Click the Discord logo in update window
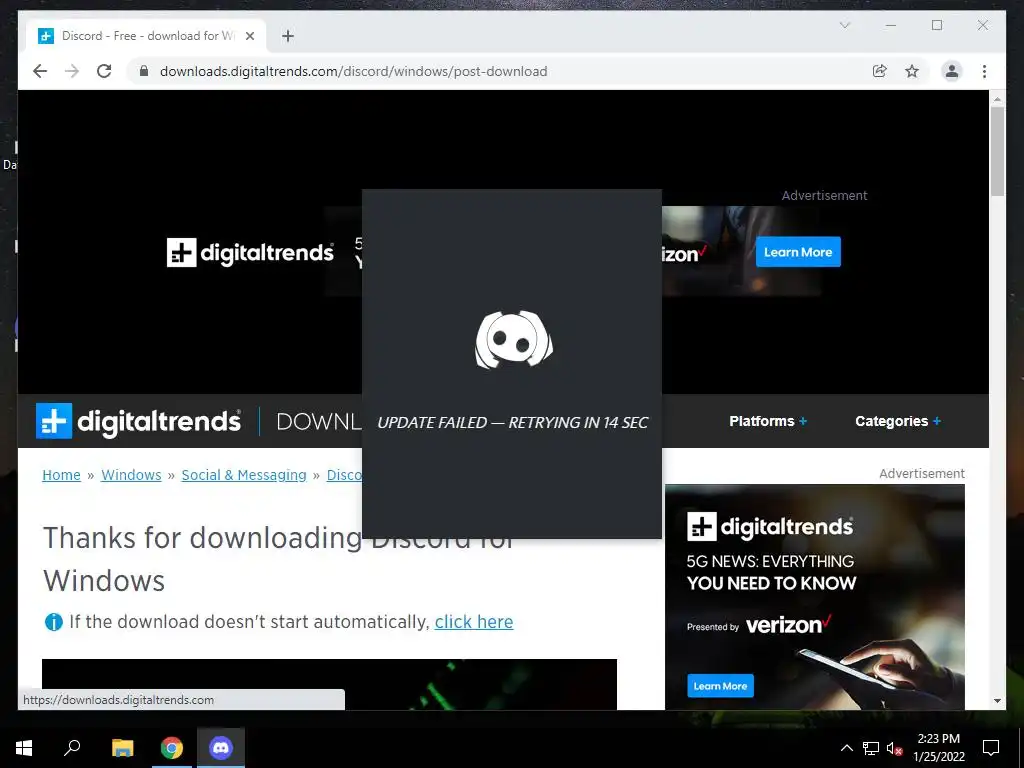 point(513,340)
